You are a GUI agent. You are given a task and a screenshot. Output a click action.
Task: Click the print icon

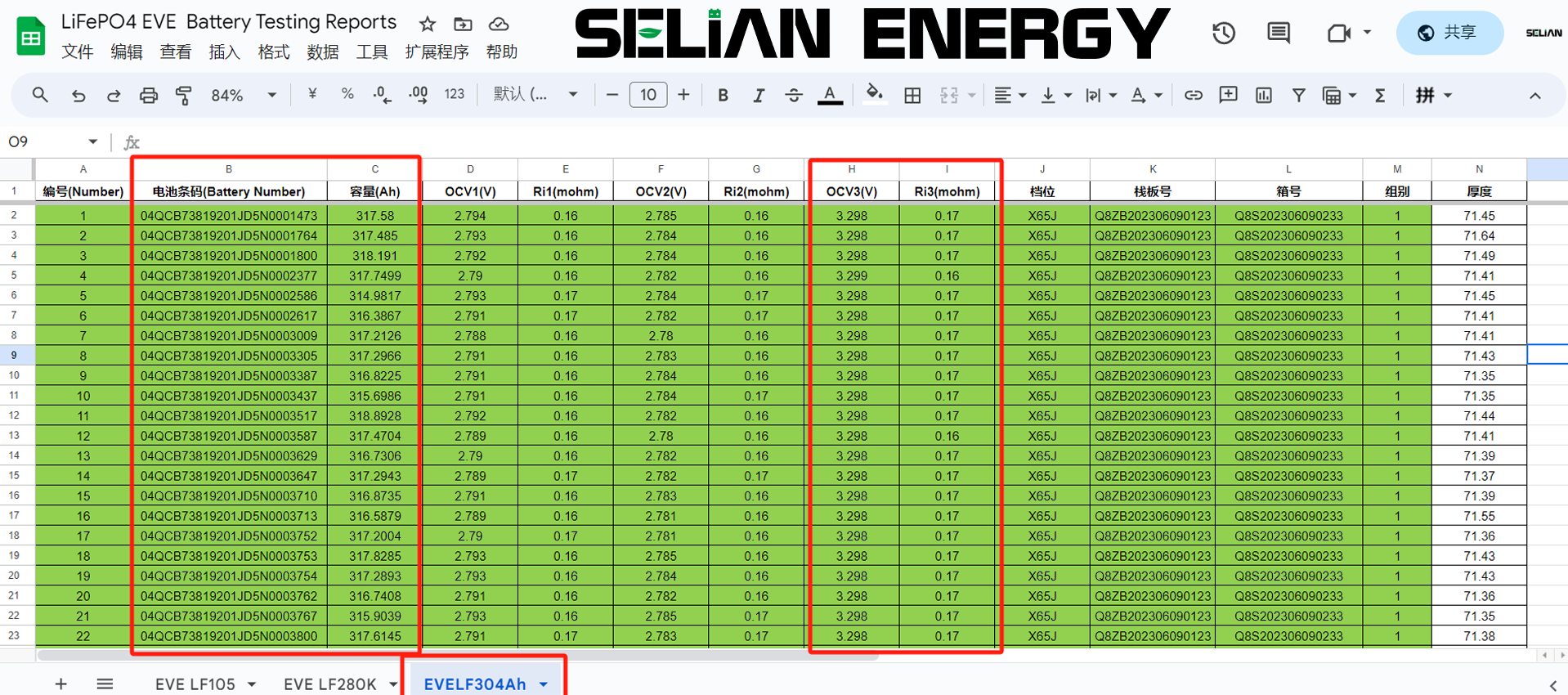tap(148, 96)
